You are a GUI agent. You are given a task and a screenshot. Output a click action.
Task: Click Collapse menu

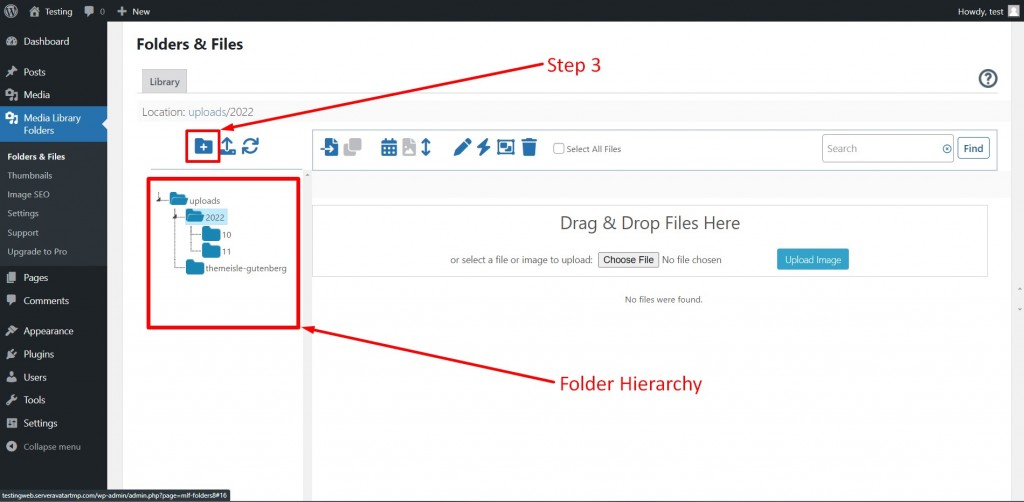(x=44, y=447)
